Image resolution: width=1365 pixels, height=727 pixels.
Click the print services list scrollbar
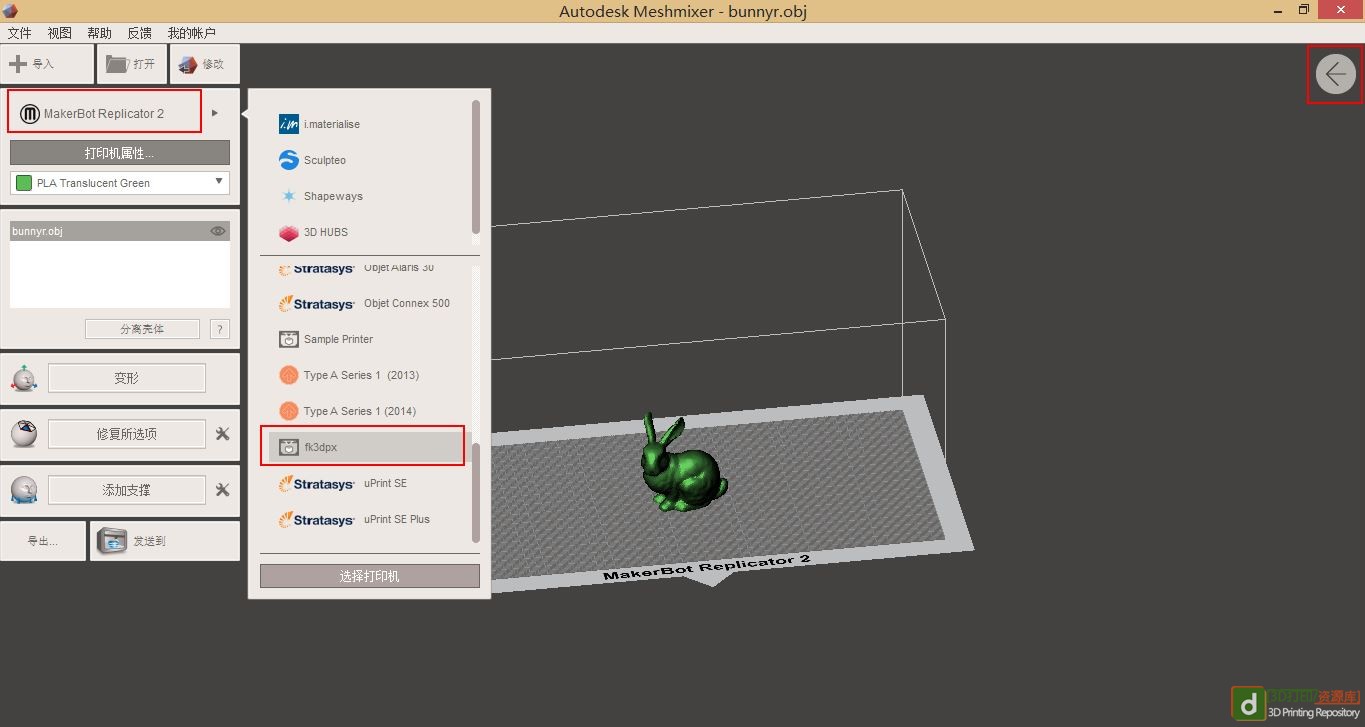pos(476,167)
